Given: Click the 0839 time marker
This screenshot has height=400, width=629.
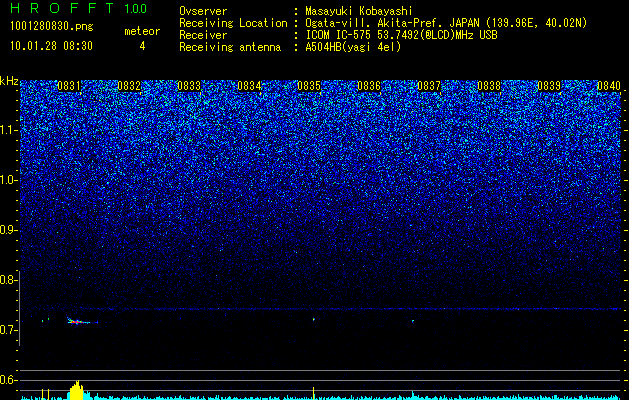Looking at the screenshot, I should pos(549,86).
